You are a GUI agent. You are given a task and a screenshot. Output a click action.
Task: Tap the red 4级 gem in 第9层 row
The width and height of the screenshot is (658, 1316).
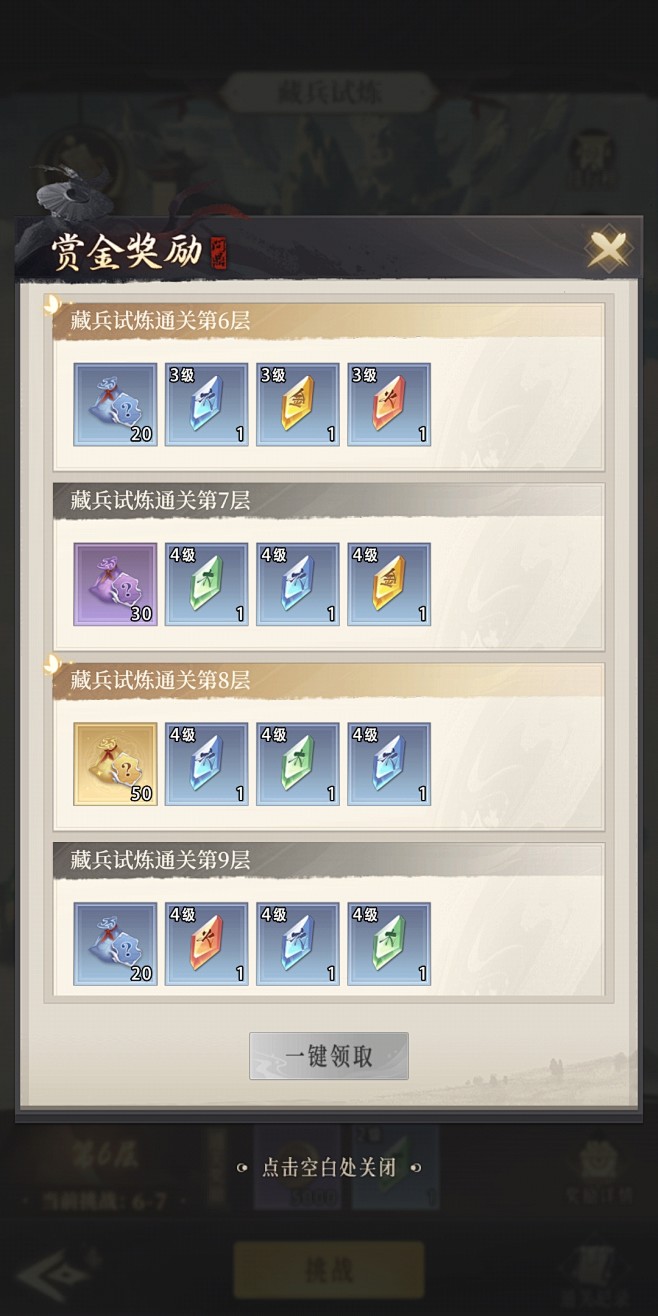tap(207, 944)
